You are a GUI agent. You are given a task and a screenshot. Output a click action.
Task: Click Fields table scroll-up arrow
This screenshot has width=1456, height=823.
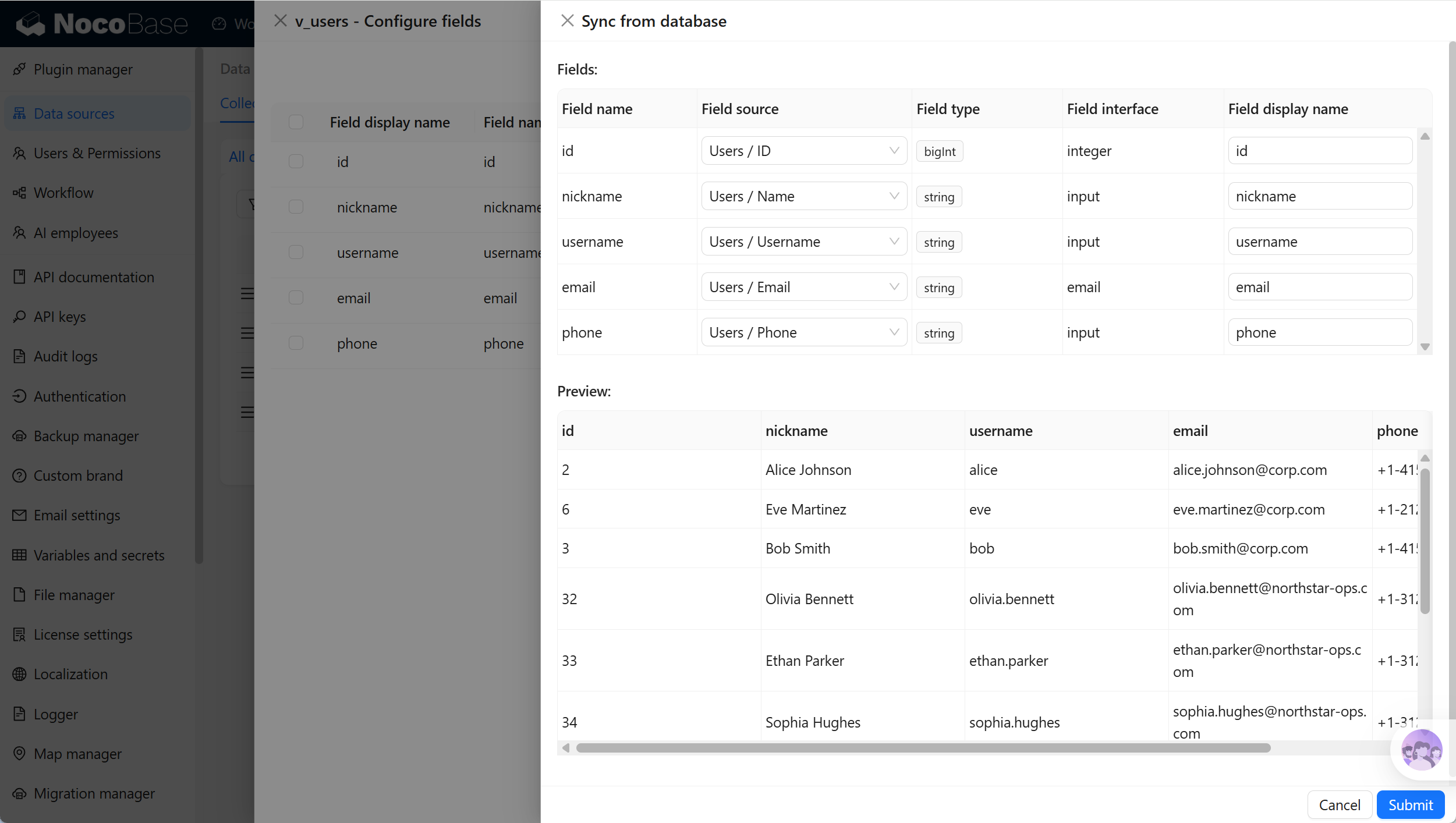tap(1425, 136)
